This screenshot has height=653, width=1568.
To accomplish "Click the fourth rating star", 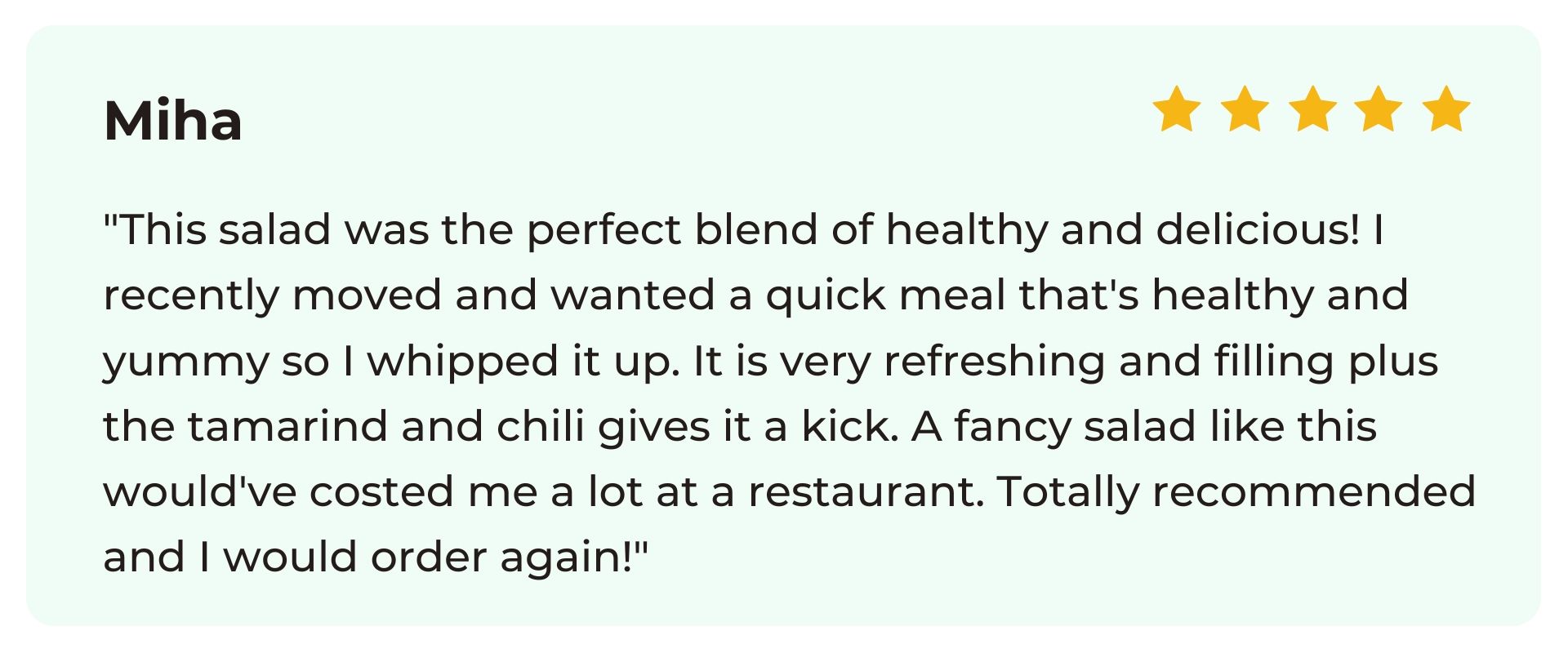I will [1379, 109].
